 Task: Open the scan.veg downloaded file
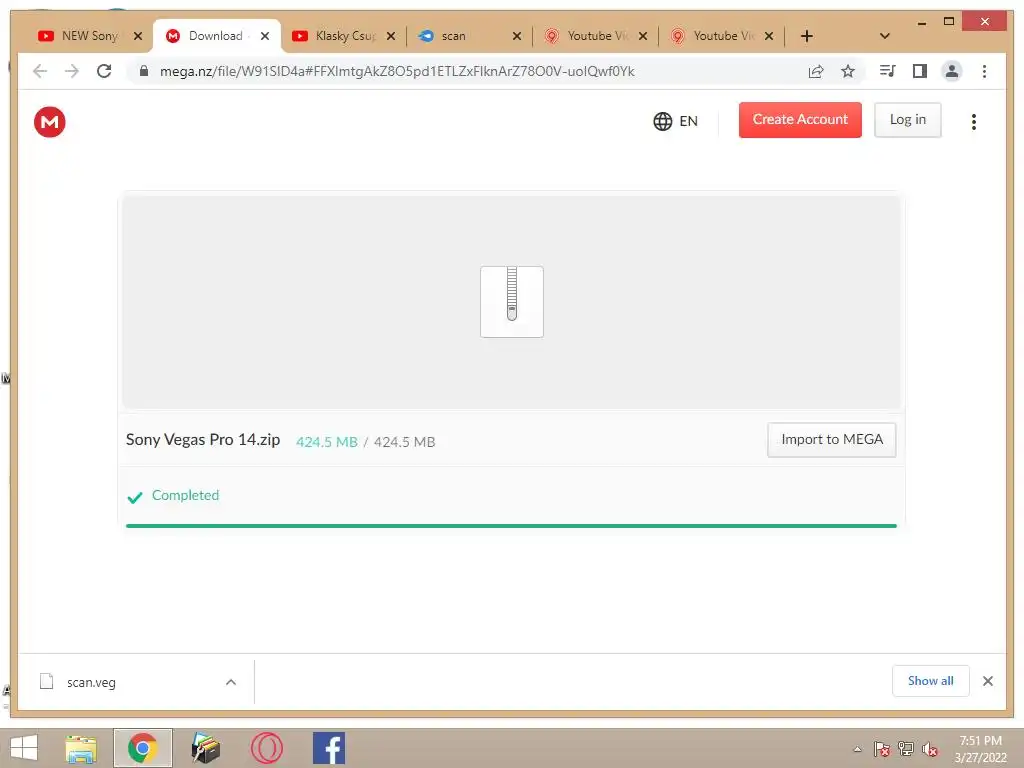click(x=91, y=682)
